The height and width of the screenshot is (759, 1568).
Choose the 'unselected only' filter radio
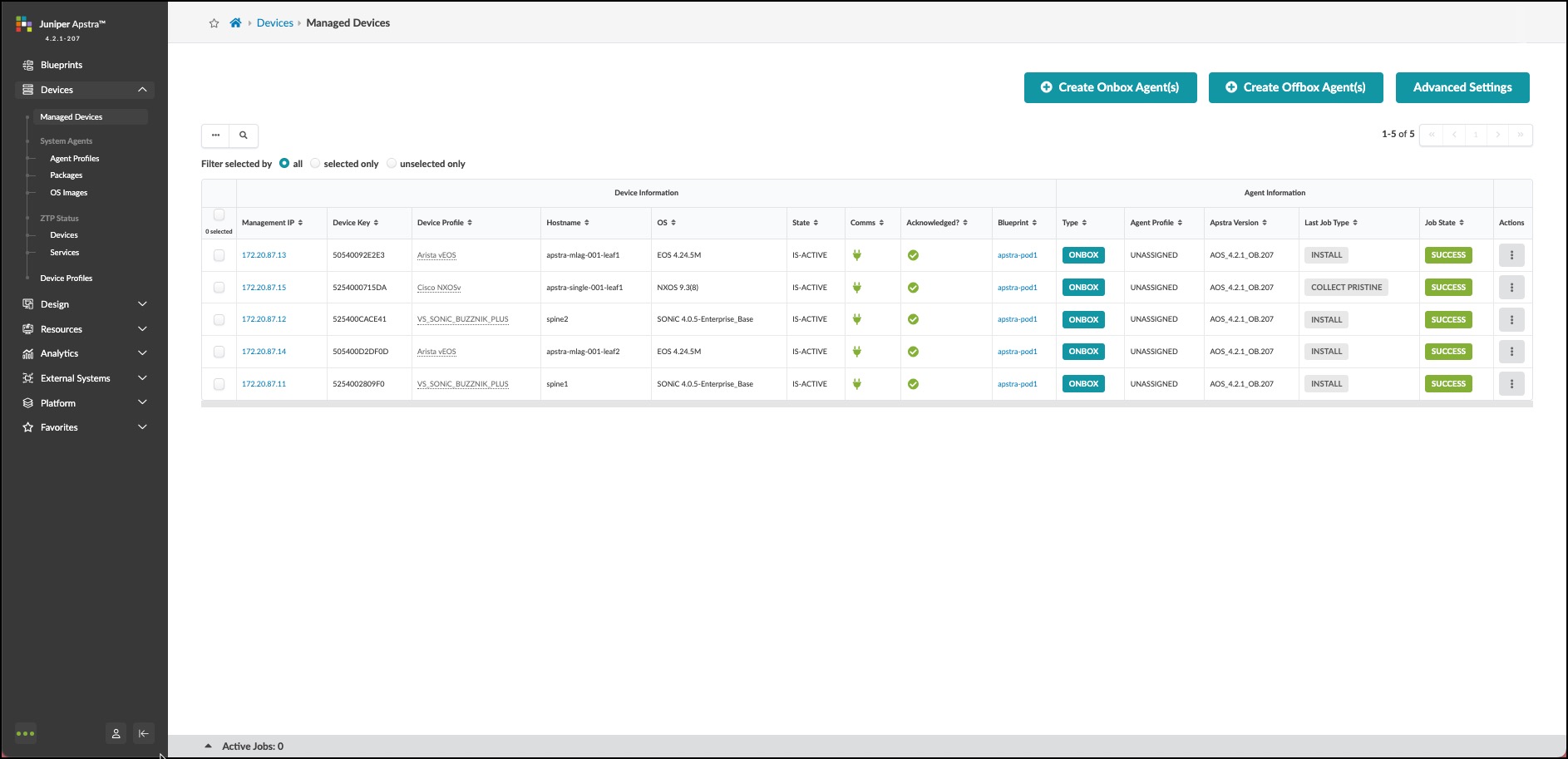[392, 164]
